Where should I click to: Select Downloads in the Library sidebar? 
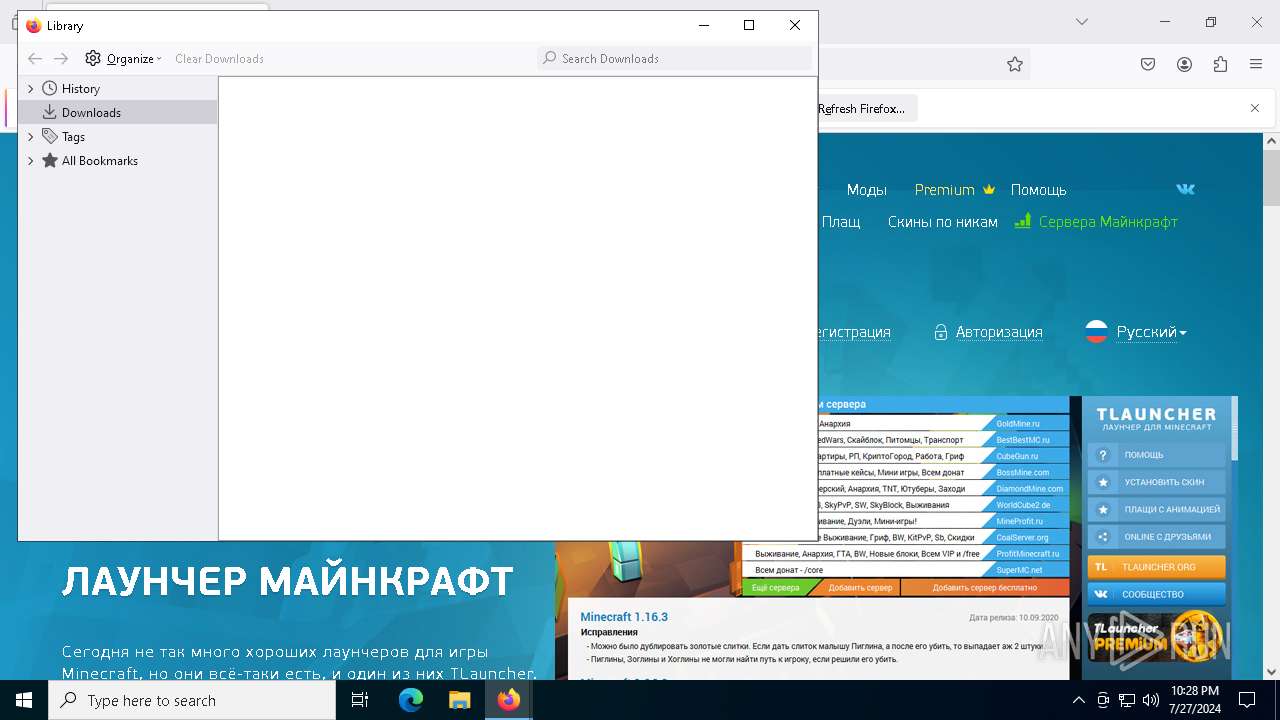[91, 113]
